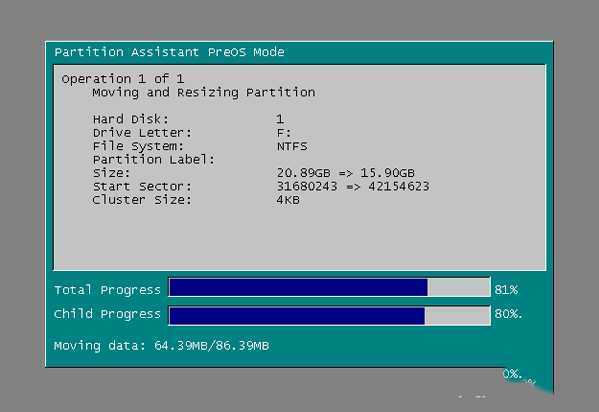The height and width of the screenshot is (412, 599).
Task: Click the '31680243 => 42154623' sector value
Action: [x=353, y=187]
